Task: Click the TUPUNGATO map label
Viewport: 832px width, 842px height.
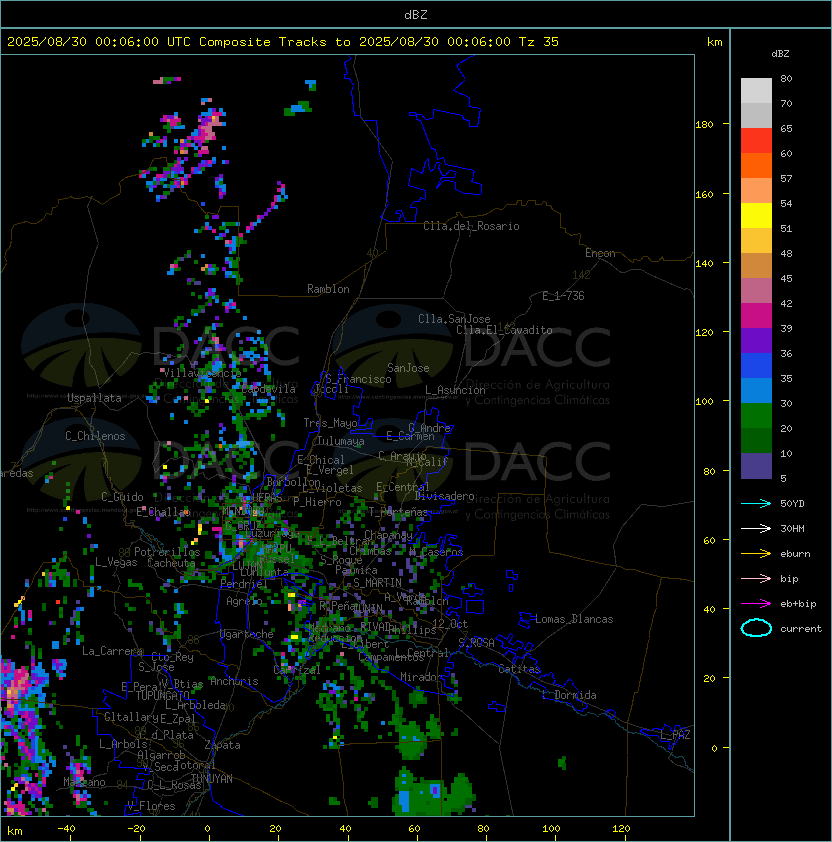Action: click(x=162, y=695)
